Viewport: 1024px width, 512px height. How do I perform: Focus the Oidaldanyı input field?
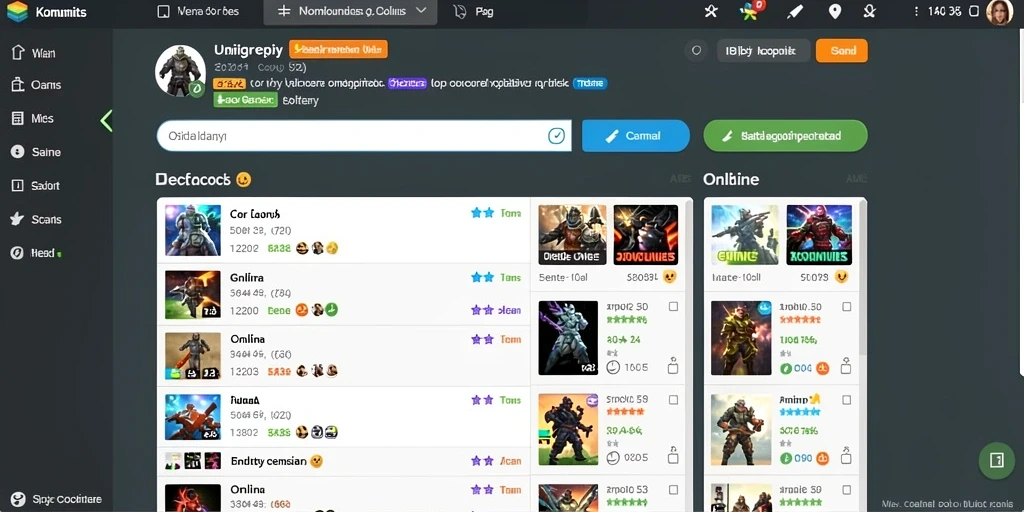tap(364, 136)
